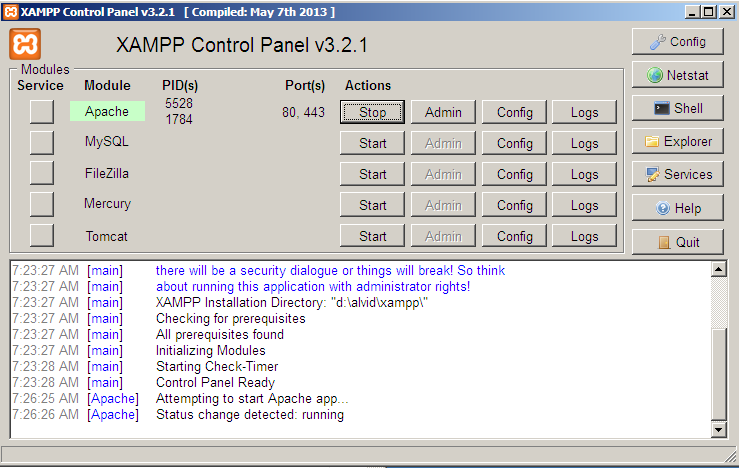Start the Mercury module

372,205
